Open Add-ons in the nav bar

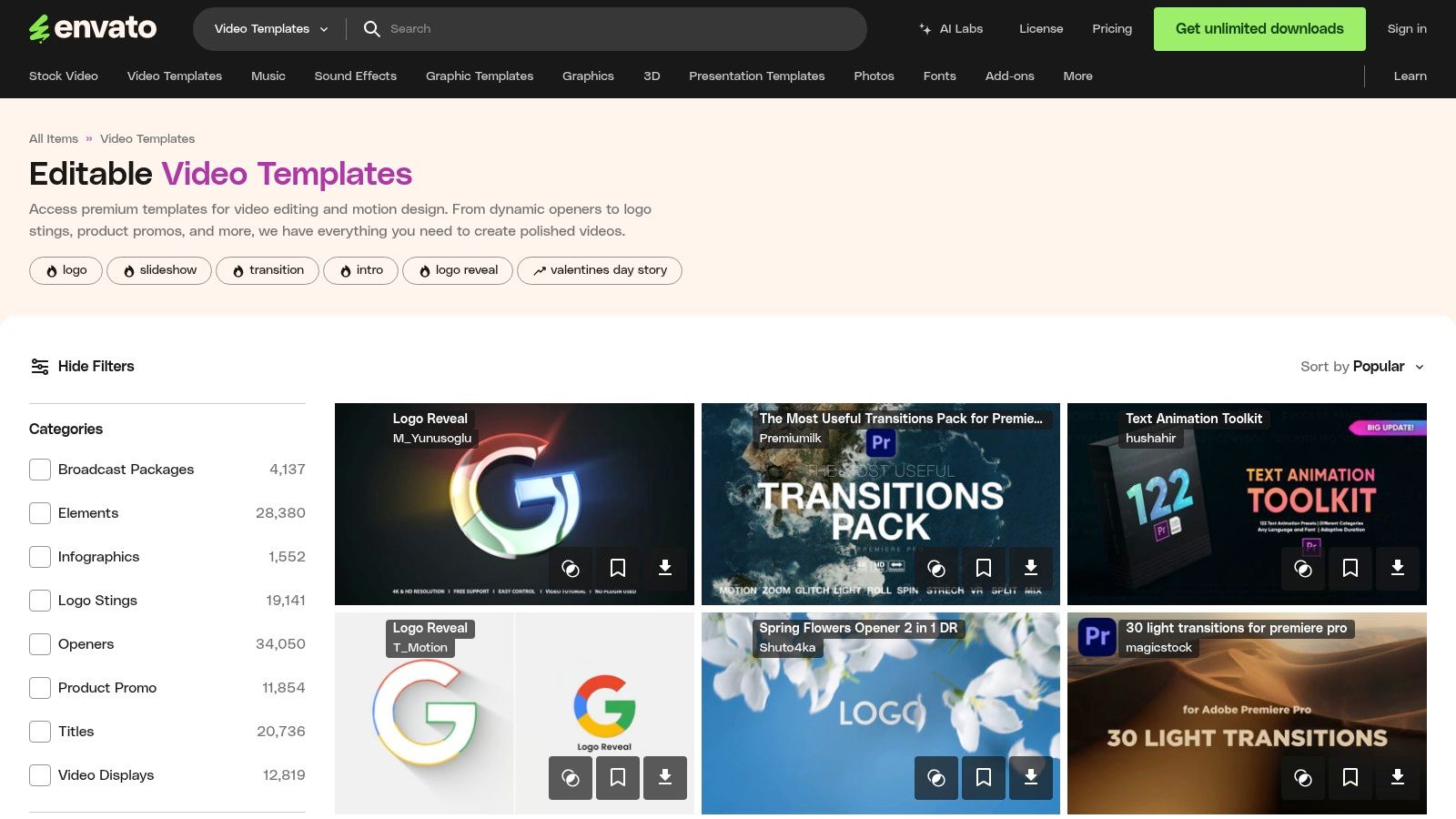(1010, 76)
